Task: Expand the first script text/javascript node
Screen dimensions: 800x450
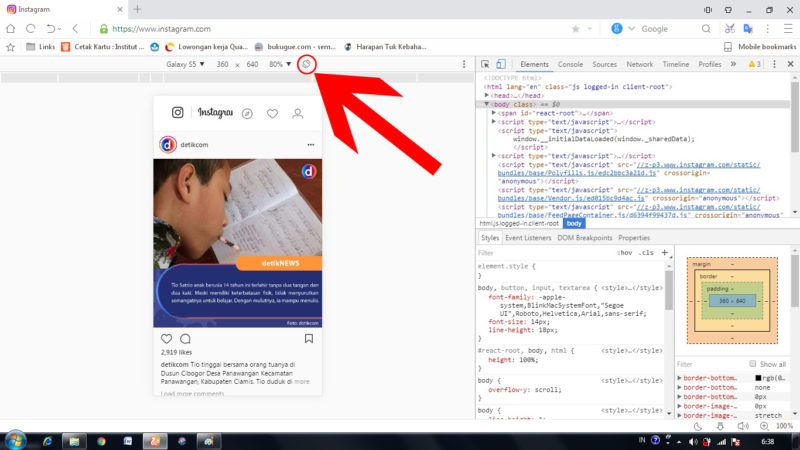Action: click(x=494, y=122)
